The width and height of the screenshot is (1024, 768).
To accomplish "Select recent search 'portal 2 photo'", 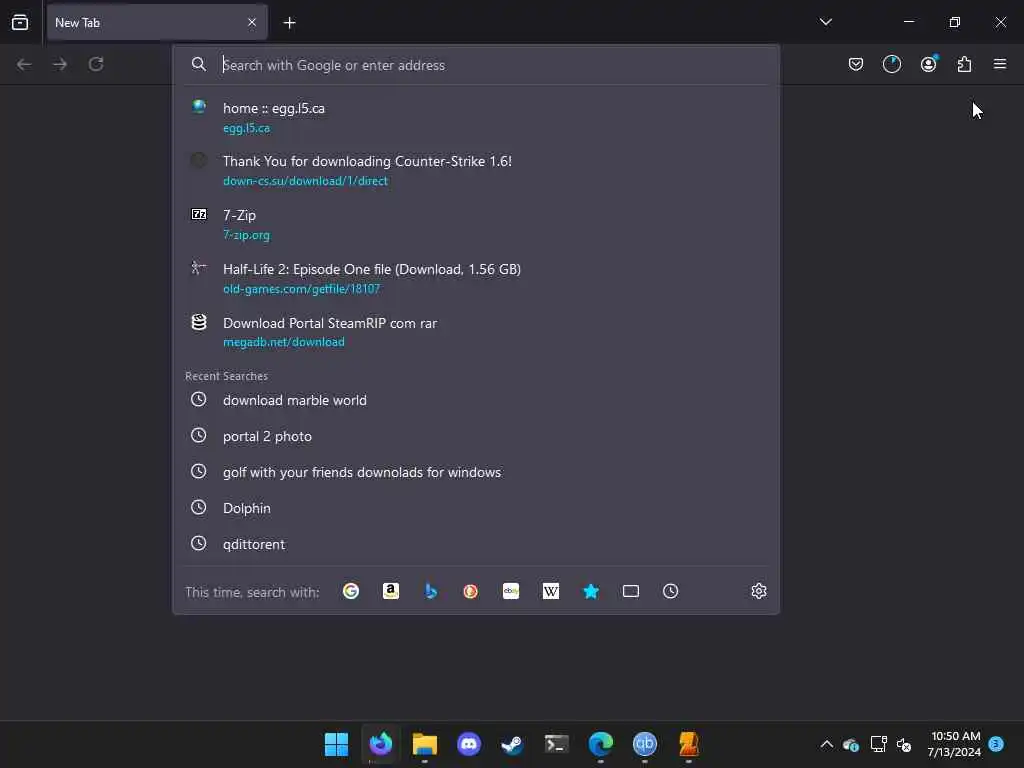I will [476, 436].
